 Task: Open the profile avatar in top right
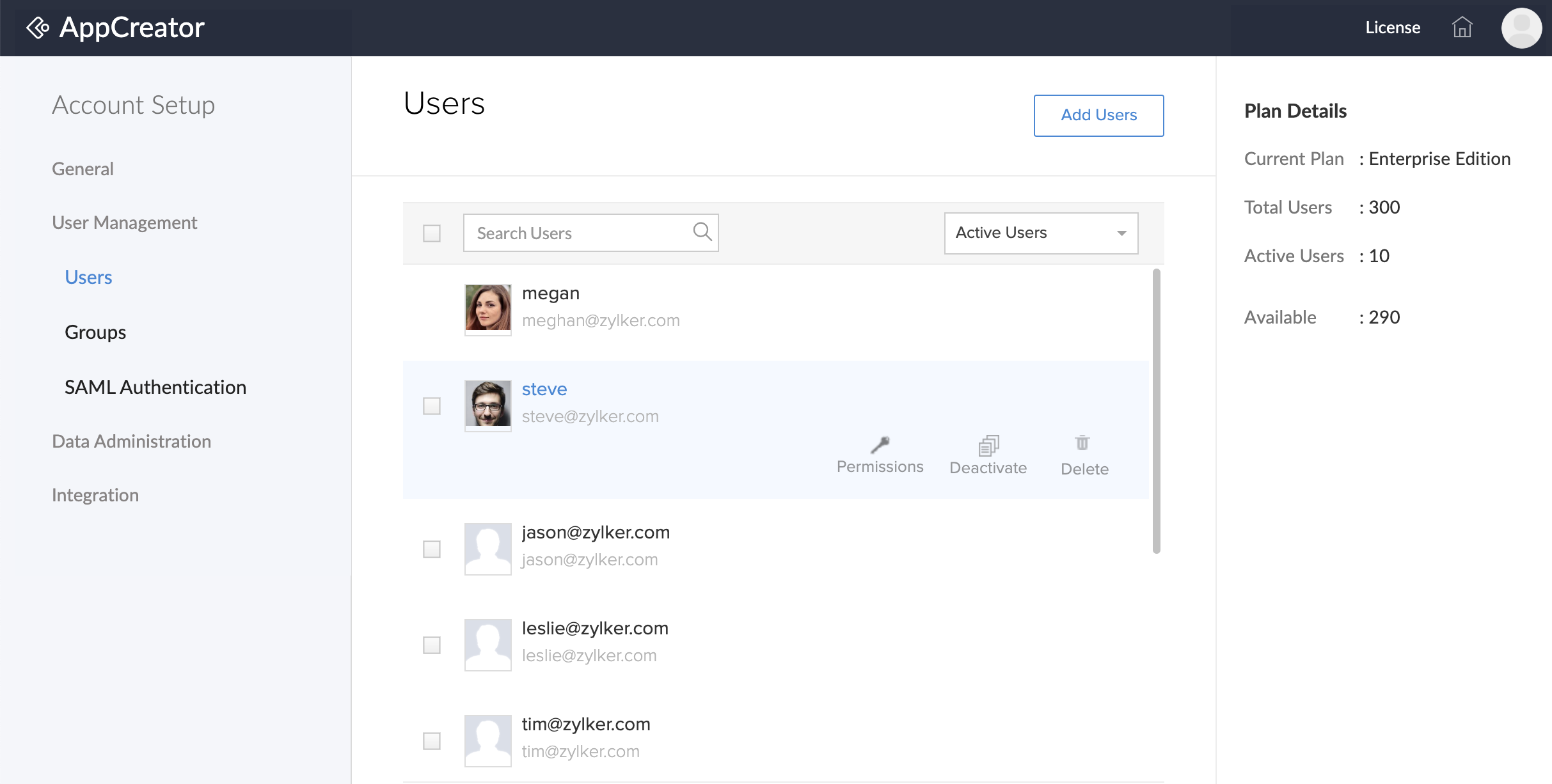pyautogui.click(x=1521, y=27)
